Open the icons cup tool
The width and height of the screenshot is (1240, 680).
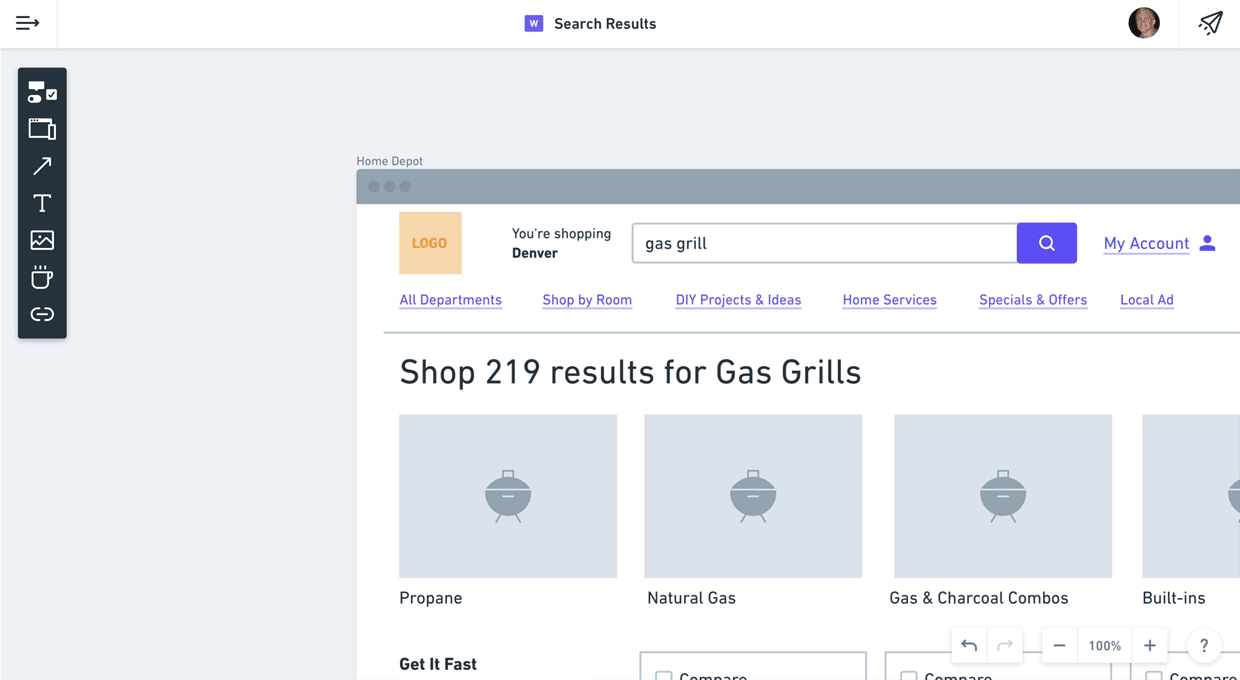click(42, 277)
